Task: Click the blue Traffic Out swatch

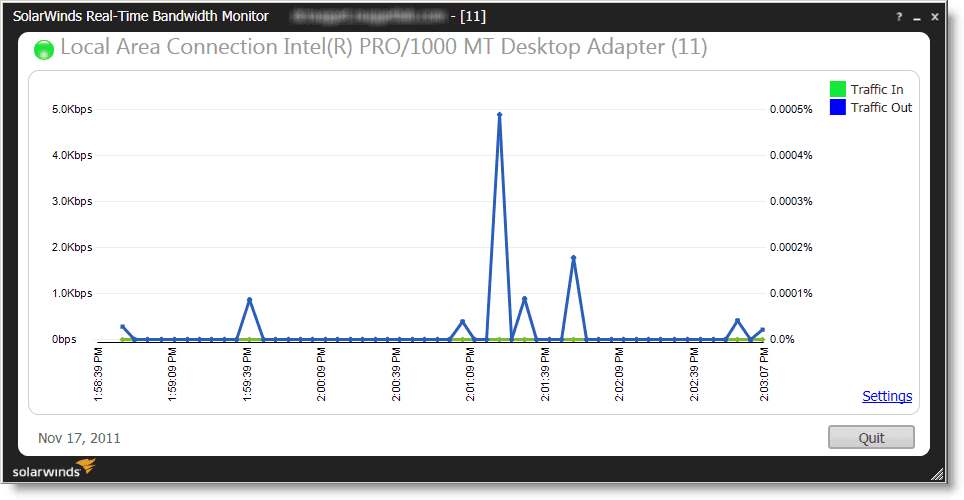Action: (837, 107)
